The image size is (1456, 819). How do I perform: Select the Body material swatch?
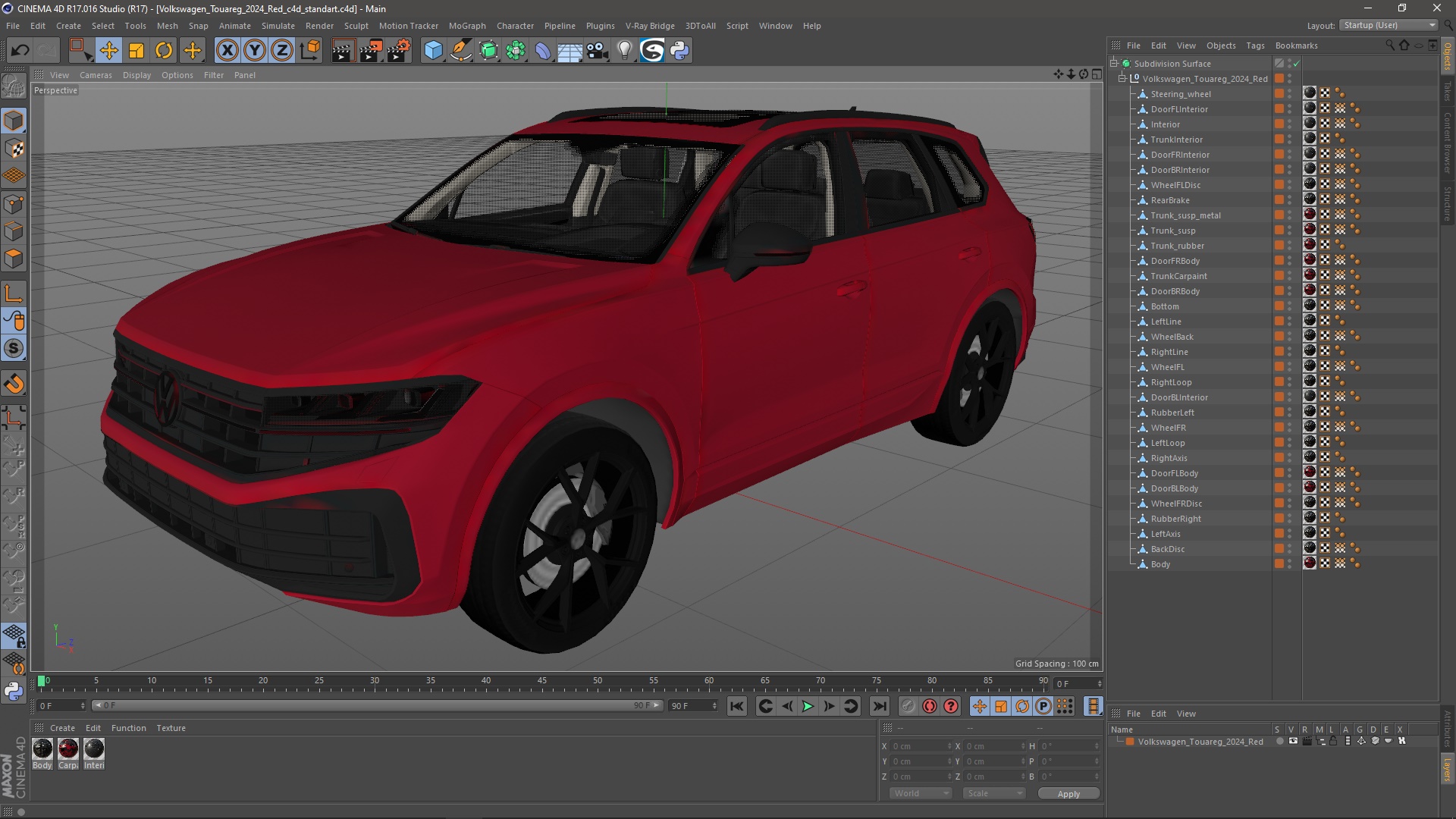(42, 749)
